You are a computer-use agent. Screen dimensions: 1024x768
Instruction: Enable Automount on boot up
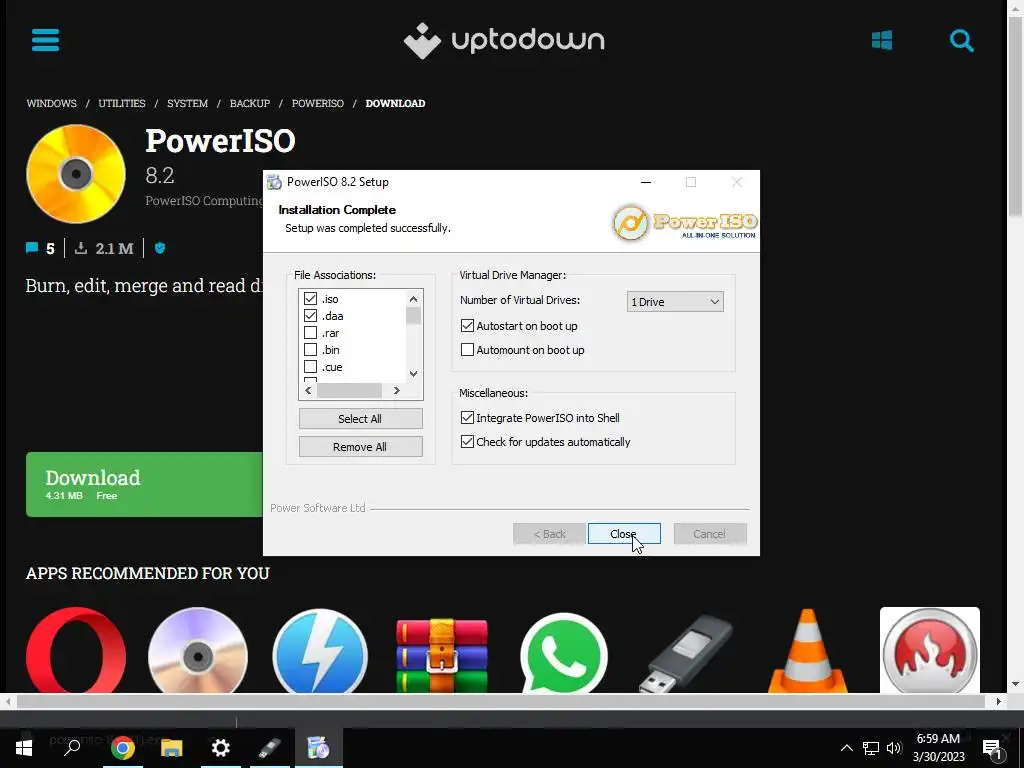tap(467, 349)
